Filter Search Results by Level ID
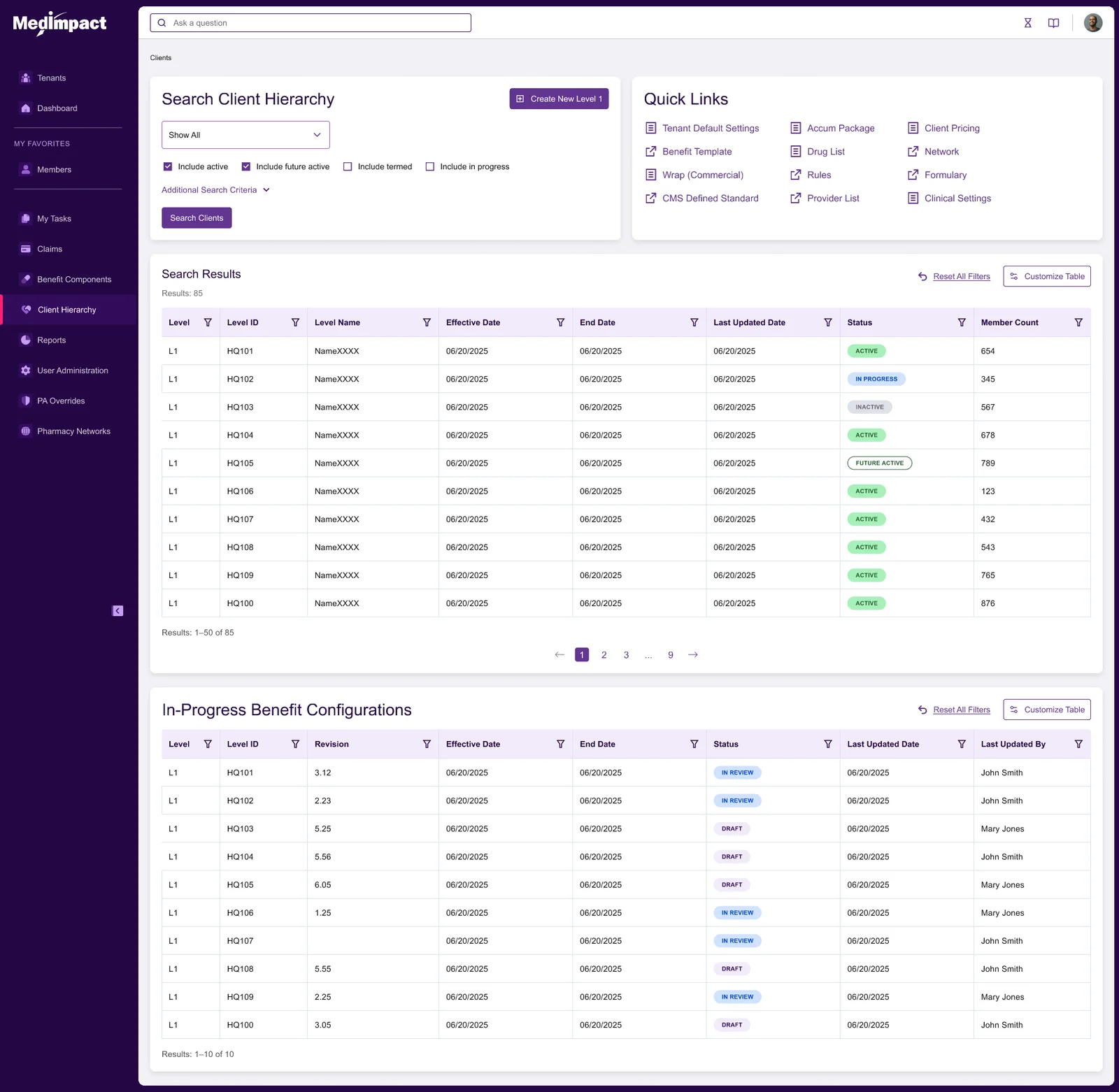 click(x=295, y=322)
